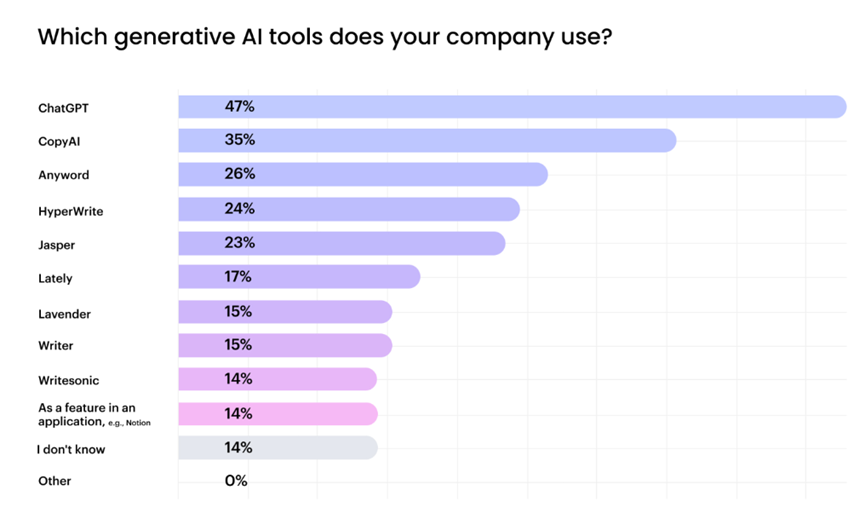This screenshot has height=519, width=865.
Task: Click the gray I don't know bar
Action: (x=278, y=448)
